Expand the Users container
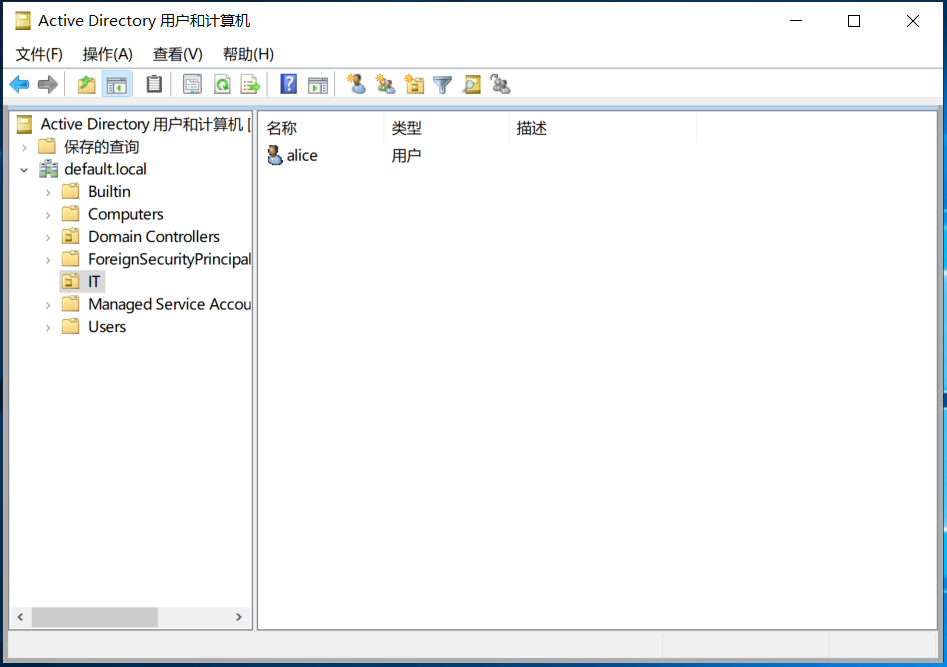The height and width of the screenshot is (667, 947). coord(48,328)
